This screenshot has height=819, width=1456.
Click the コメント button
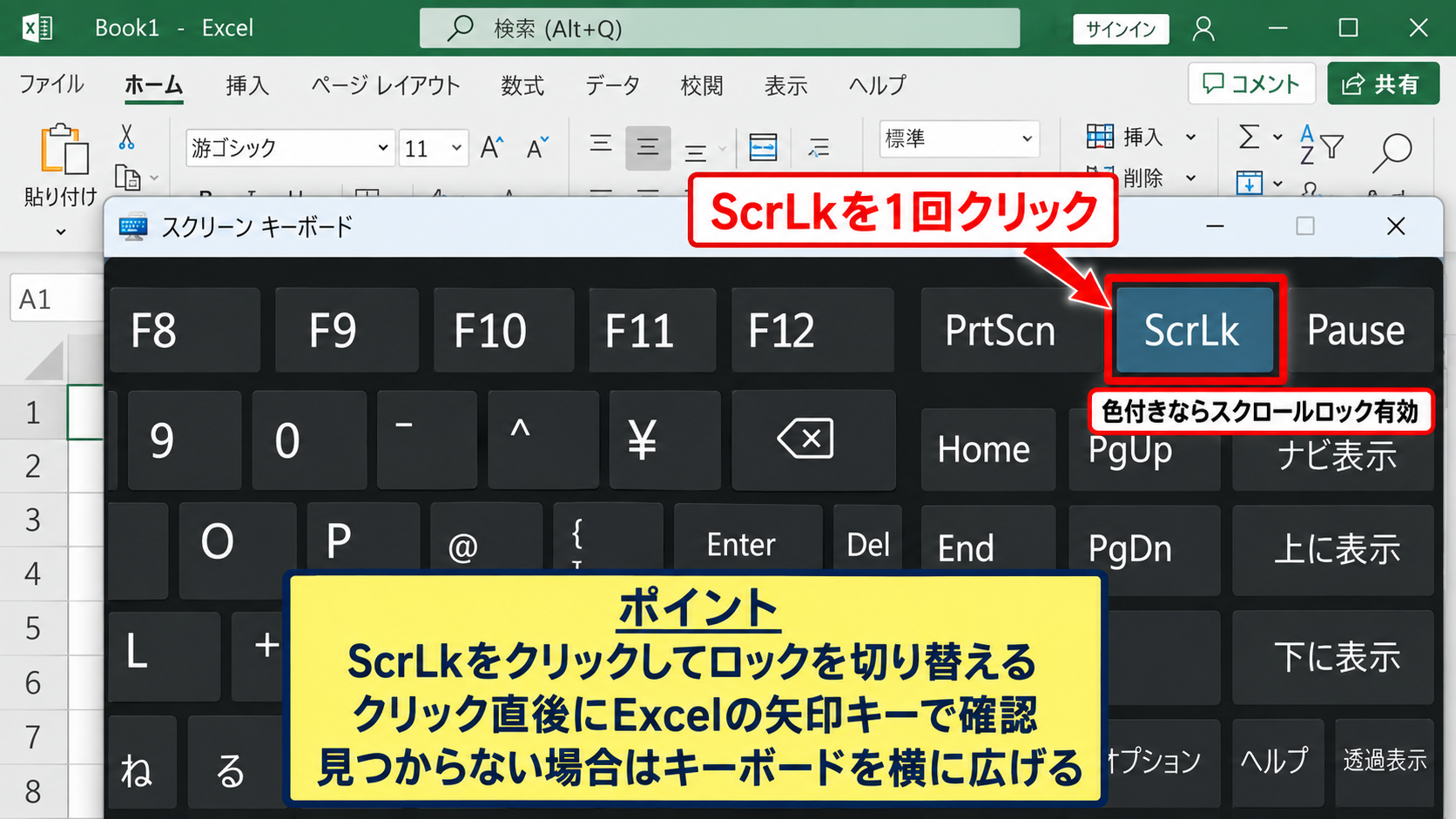[x=1251, y=84]
